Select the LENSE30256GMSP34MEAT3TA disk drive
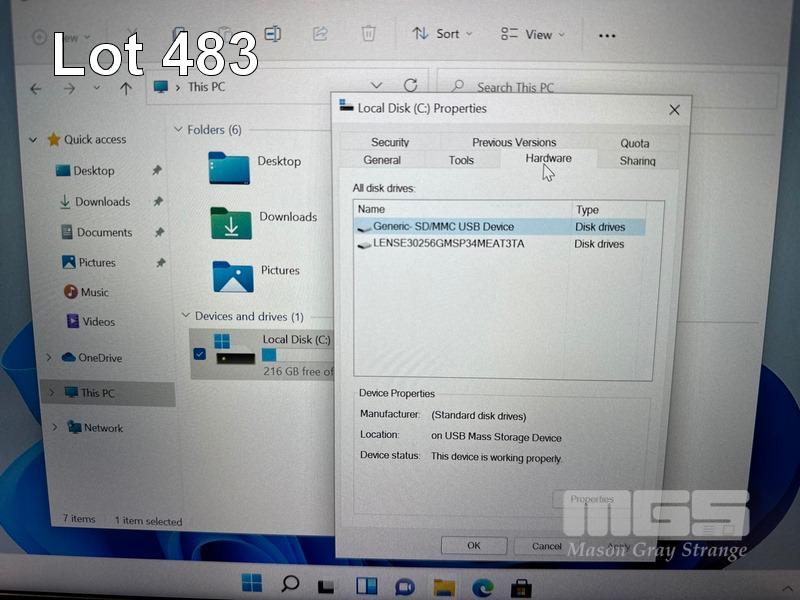 448,244
